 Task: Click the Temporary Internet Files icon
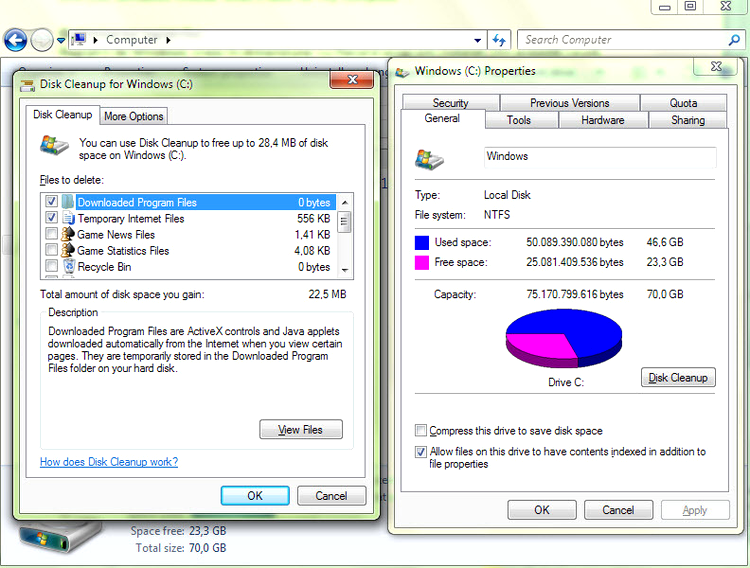68,218
